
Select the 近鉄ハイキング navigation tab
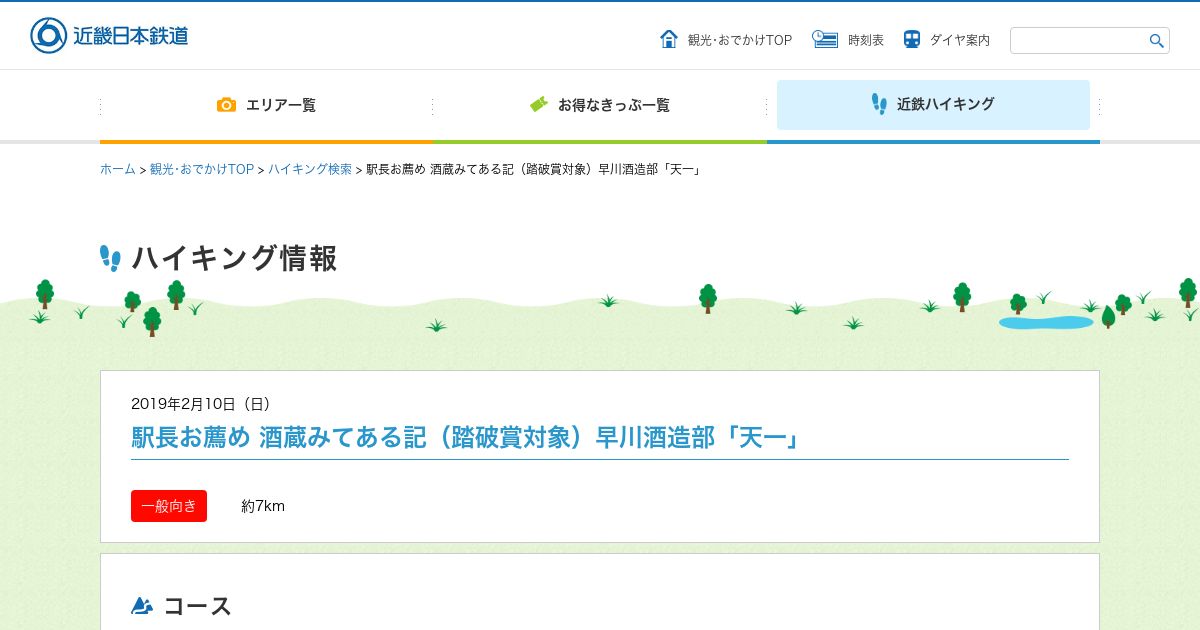pyautogui.click(x=933, y=105)
